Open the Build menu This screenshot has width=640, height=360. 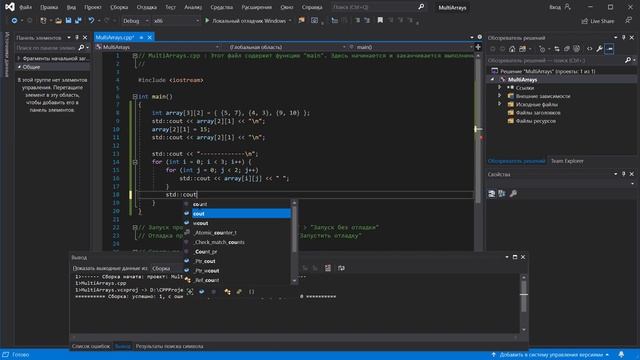click(x=119, y=7)
